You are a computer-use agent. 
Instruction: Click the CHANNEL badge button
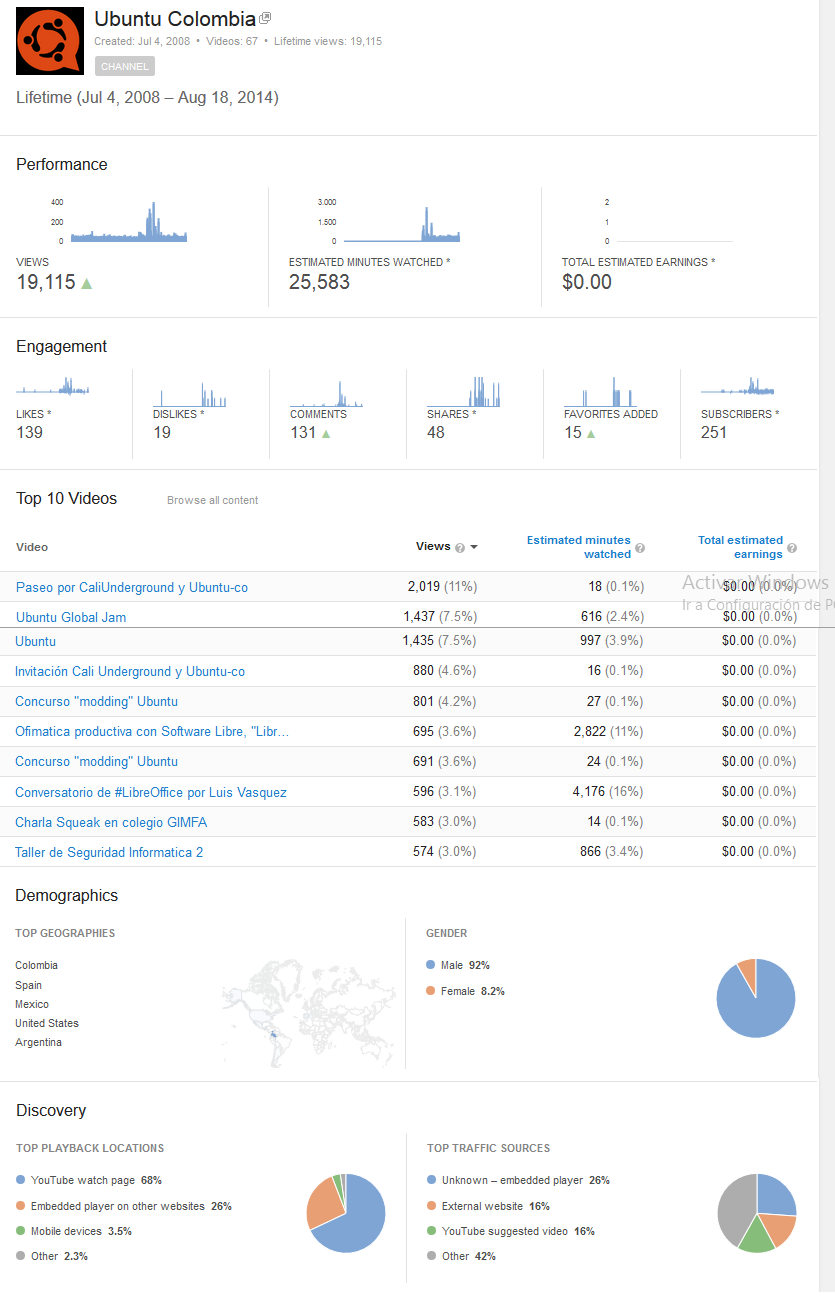pyautogui.click(x=125, y=66)
